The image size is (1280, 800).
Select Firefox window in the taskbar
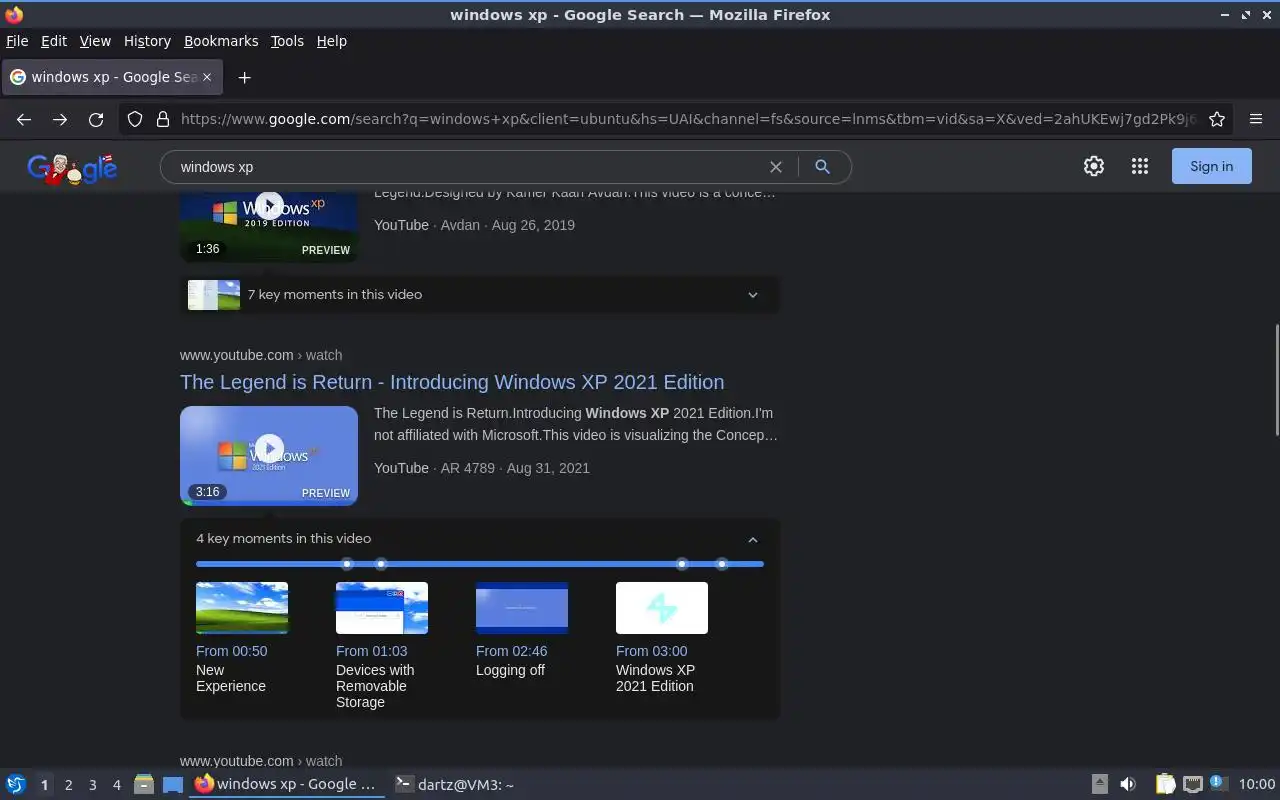click(286, 785)
